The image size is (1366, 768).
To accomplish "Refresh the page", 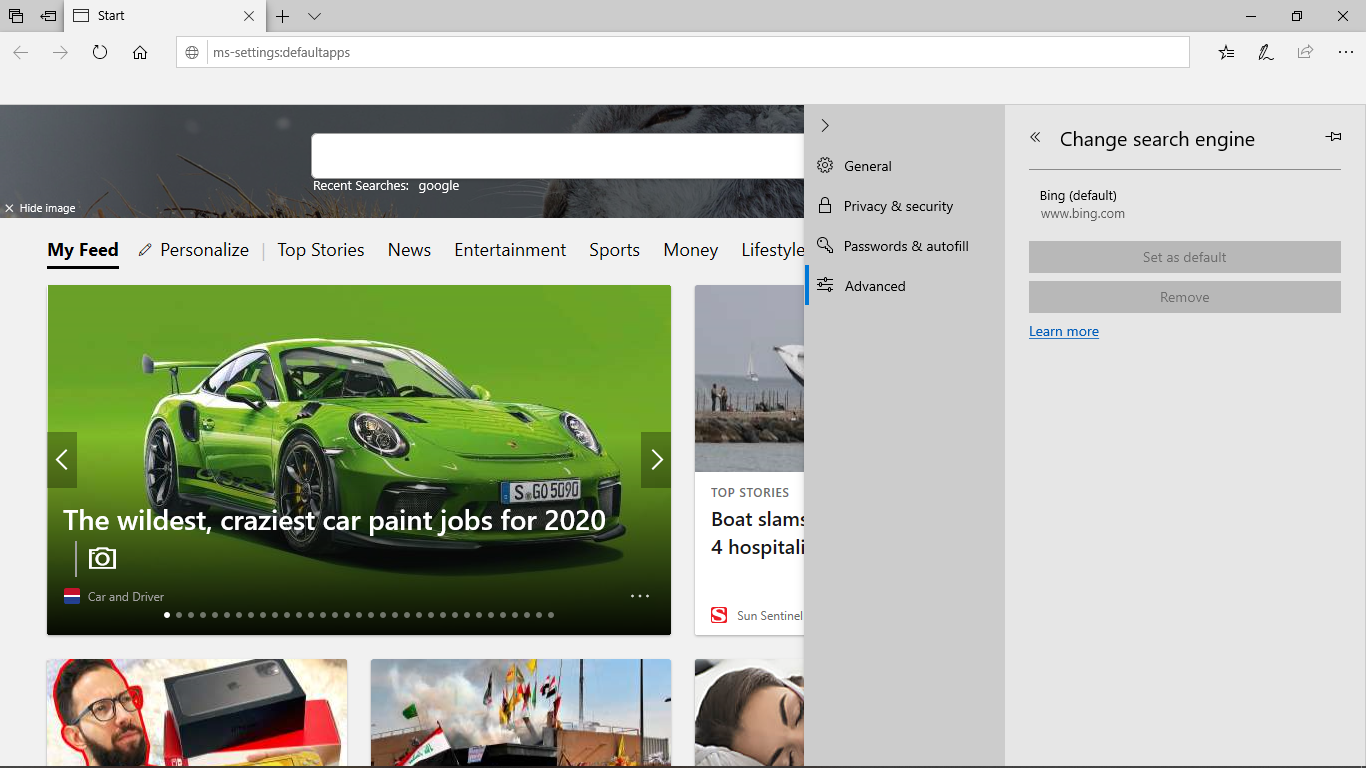I will (100, 52).
